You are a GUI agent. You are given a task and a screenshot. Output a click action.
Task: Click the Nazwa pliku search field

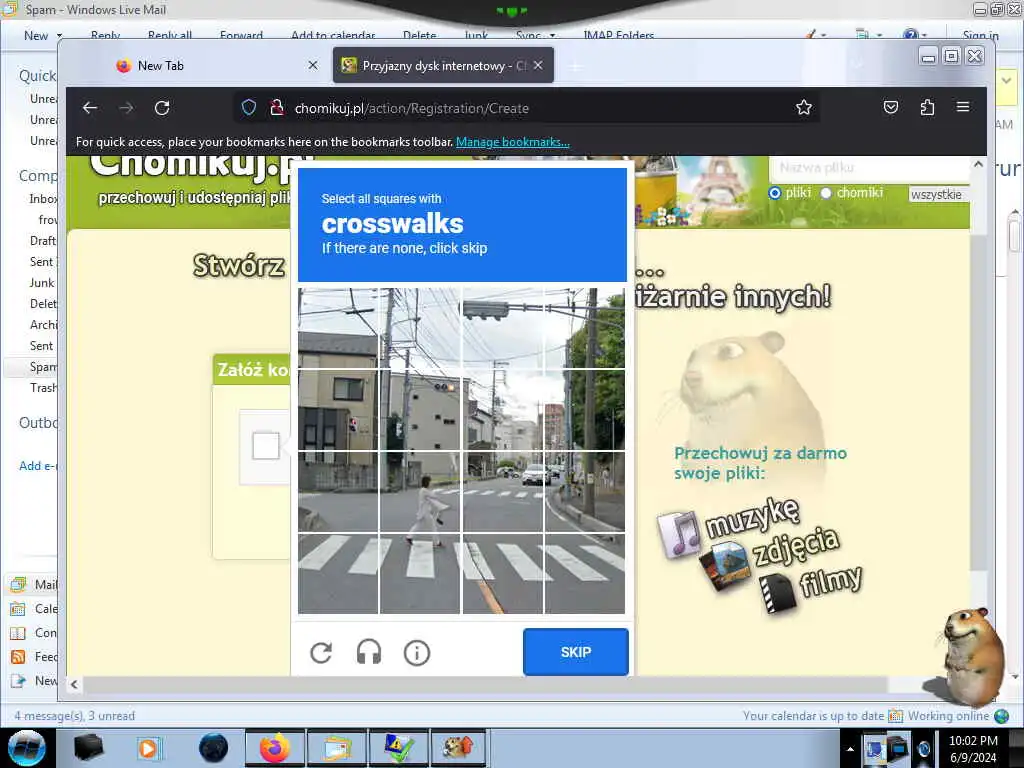pos(869,168)
